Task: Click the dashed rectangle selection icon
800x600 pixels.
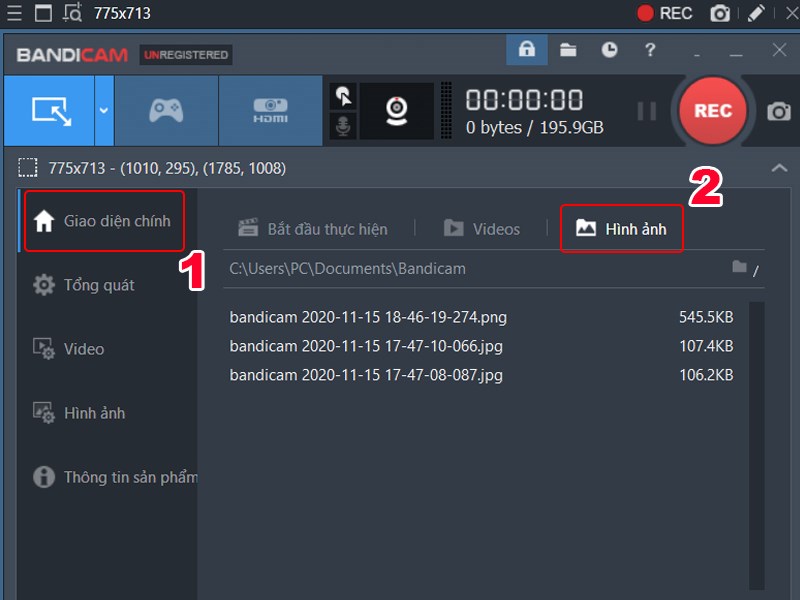Action: coord(28,168)
